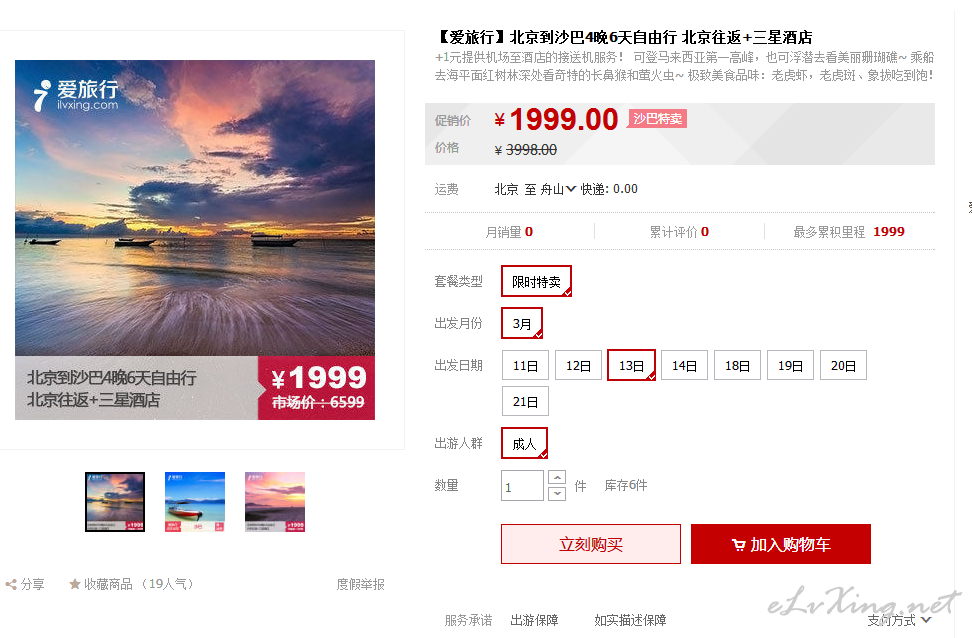
Task: Click the star icon to favorite the product
Action: point(74,584)
